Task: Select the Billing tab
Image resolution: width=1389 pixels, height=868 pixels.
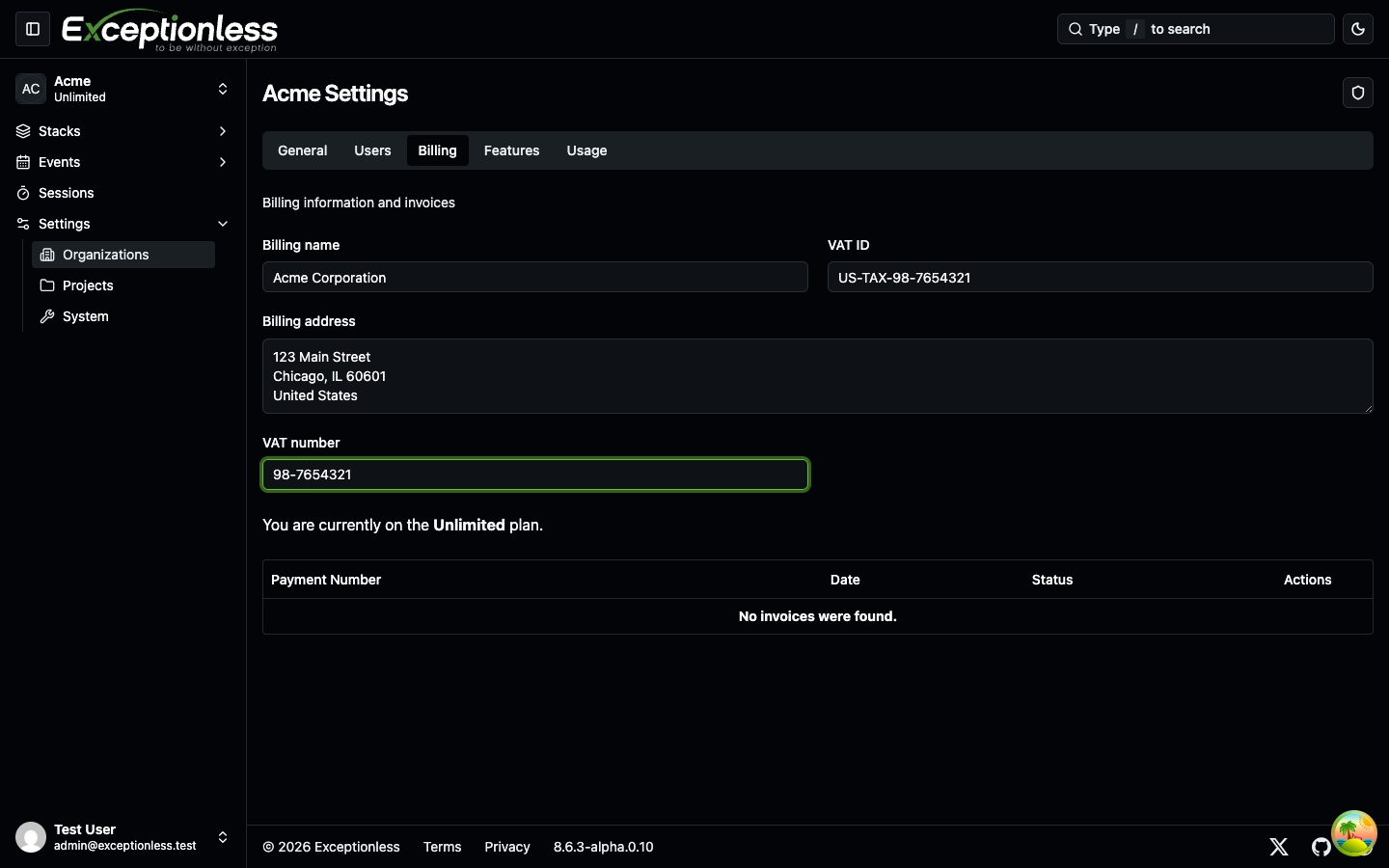Action: (437, 150)
